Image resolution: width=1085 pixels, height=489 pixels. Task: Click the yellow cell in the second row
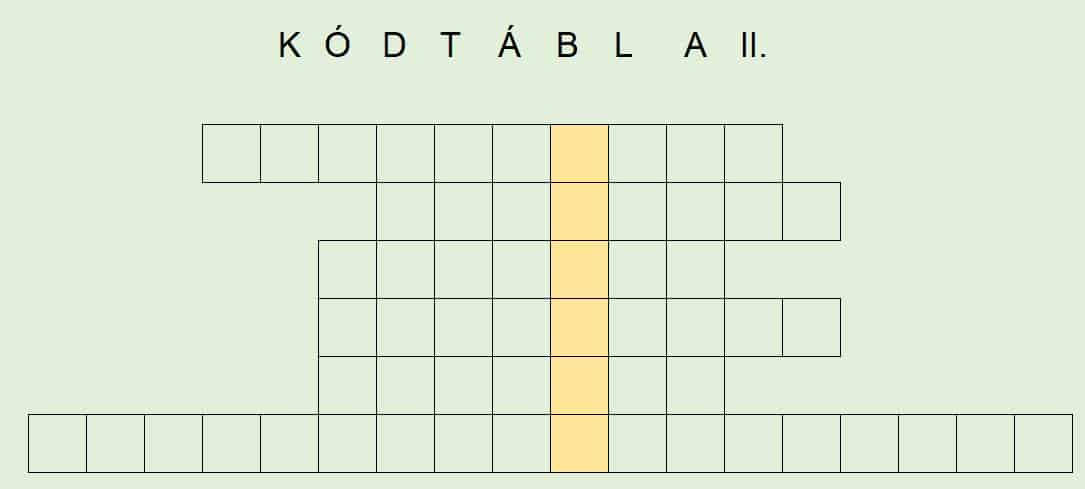580,212
